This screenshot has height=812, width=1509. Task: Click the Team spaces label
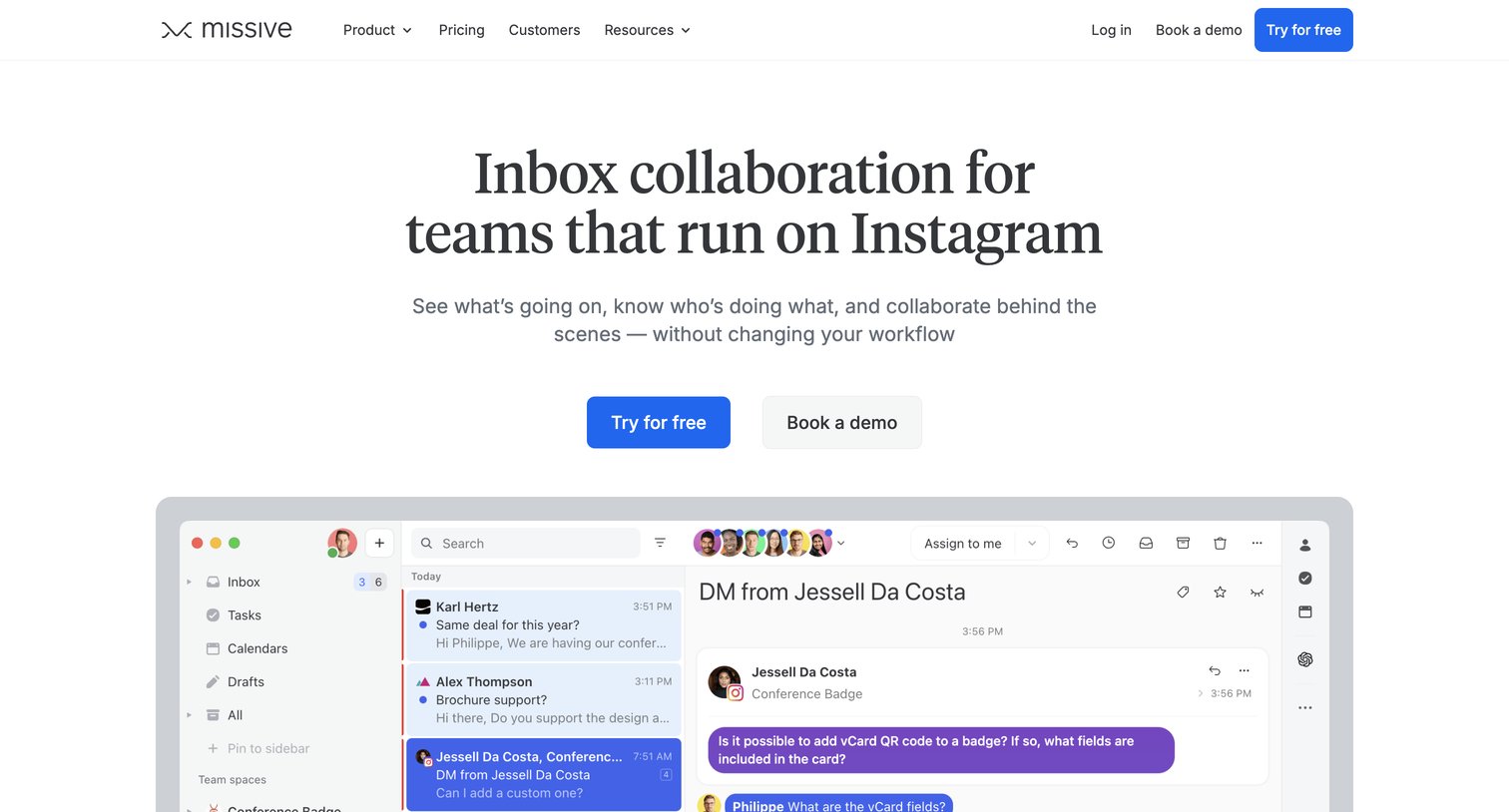point(232,780)
